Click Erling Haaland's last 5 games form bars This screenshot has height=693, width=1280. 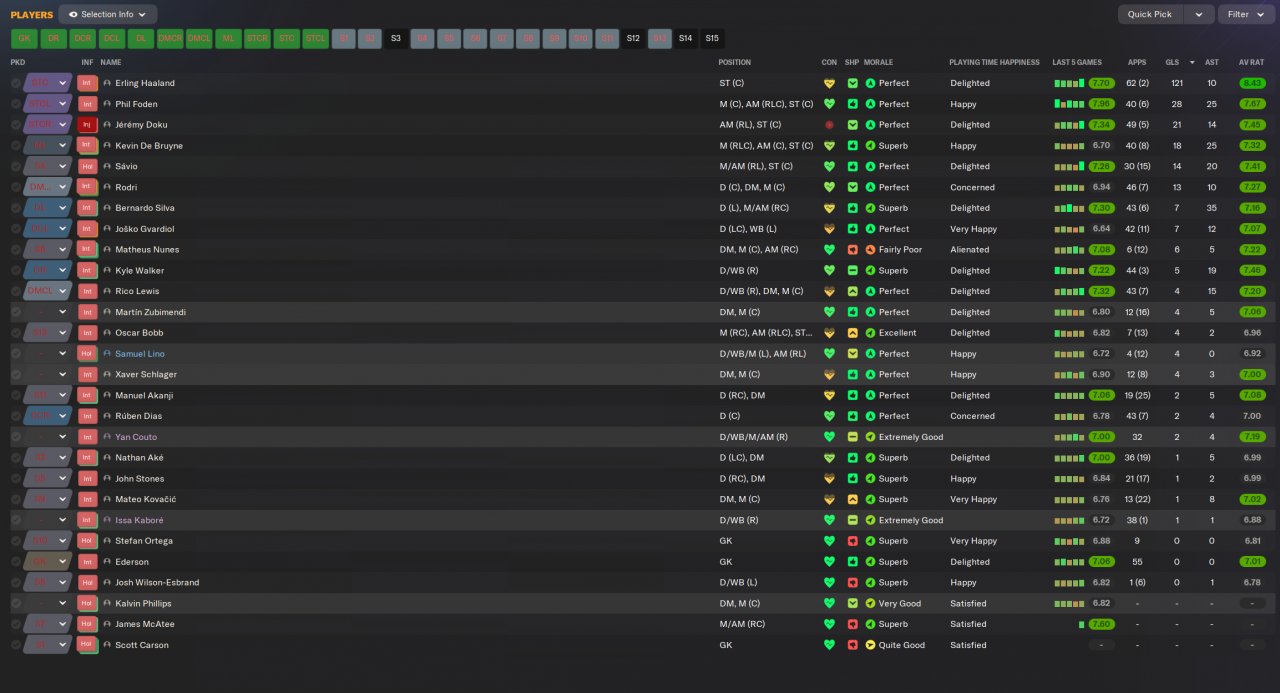coord(1069,83)
